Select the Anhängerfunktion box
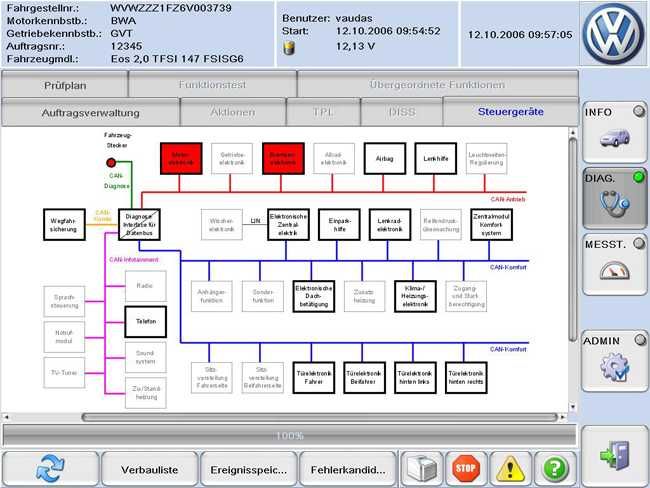The height and width of the screenshot is (488, 650). 212,296
